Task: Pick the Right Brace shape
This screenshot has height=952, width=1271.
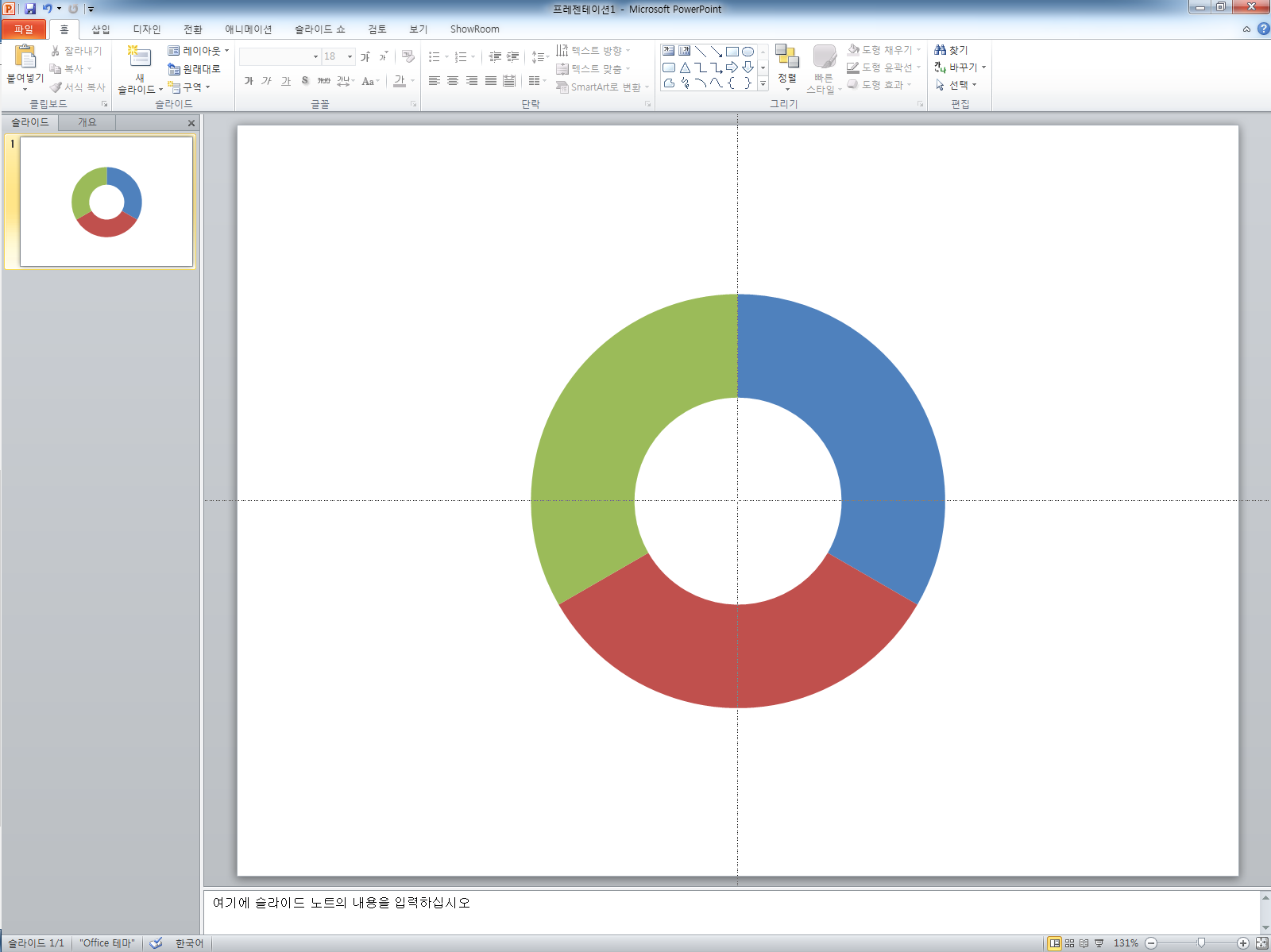Action: pyautogui.click(x=748, y=83)
